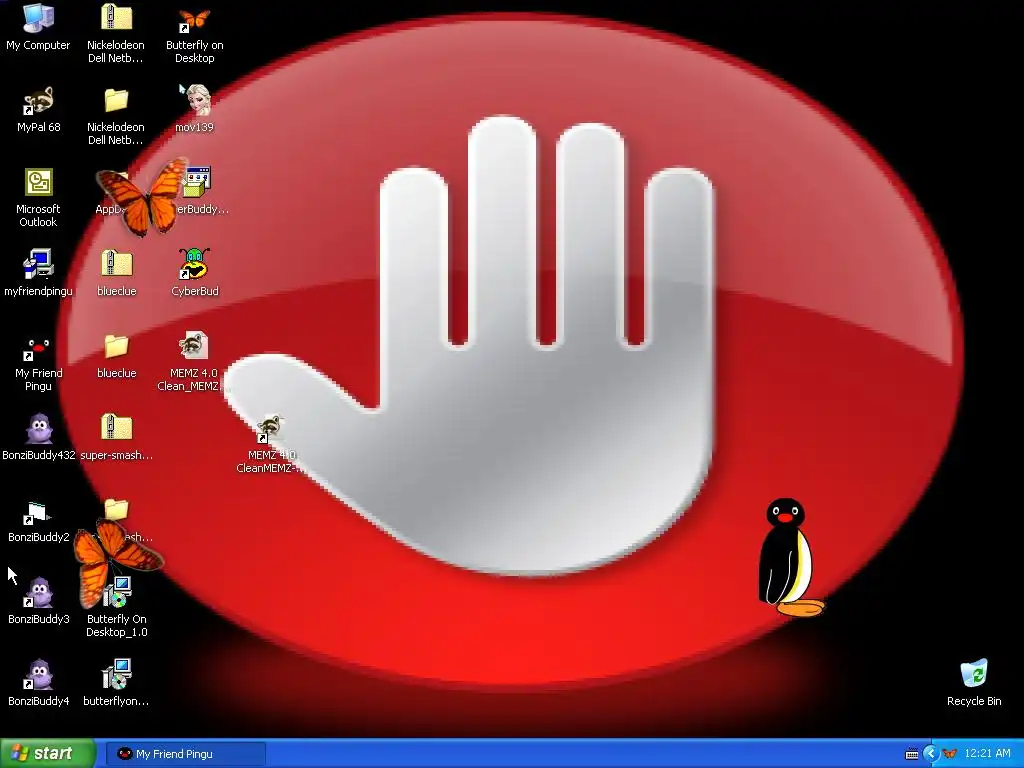Image resolution: width=1024 pixels, height=768 pixels.
Task: Select the Nickelodeon Dell Netb plain folder icon
Action: tap(116, 101)
